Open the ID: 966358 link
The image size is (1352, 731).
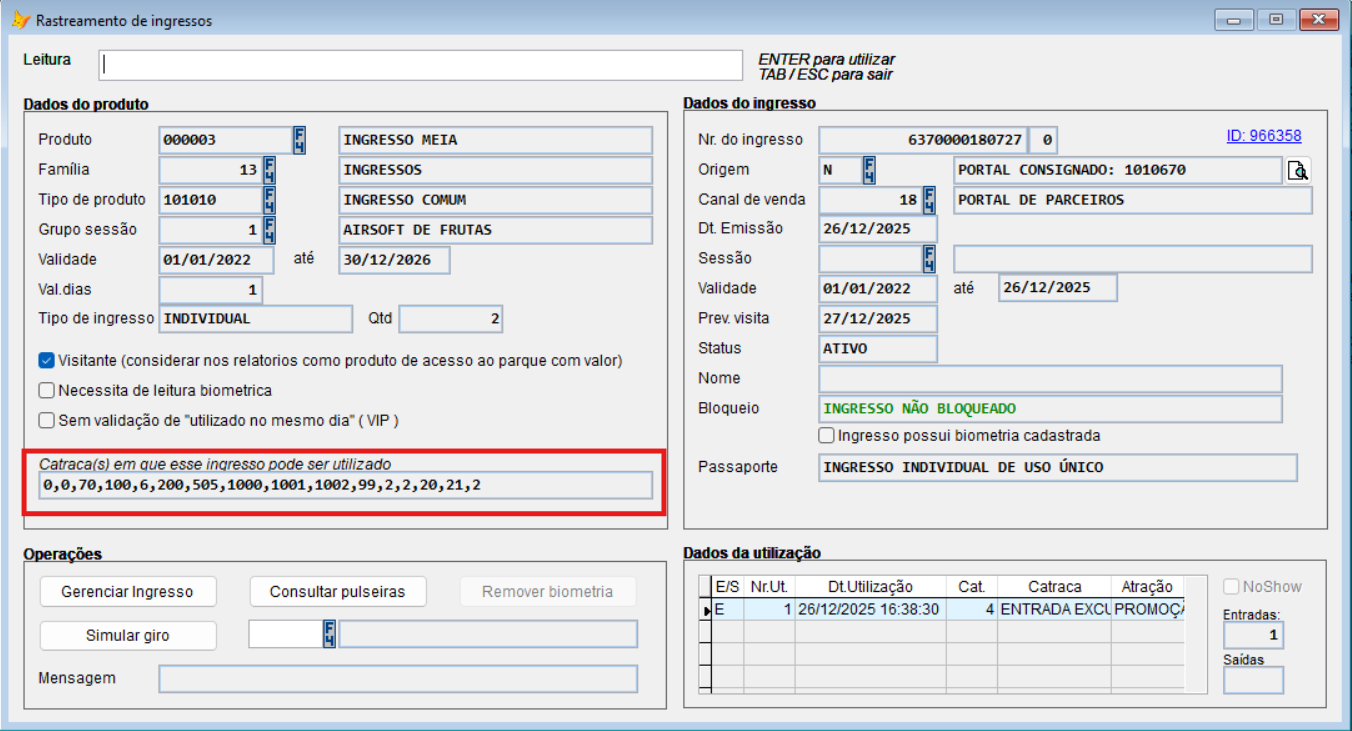coord(1263,136)
